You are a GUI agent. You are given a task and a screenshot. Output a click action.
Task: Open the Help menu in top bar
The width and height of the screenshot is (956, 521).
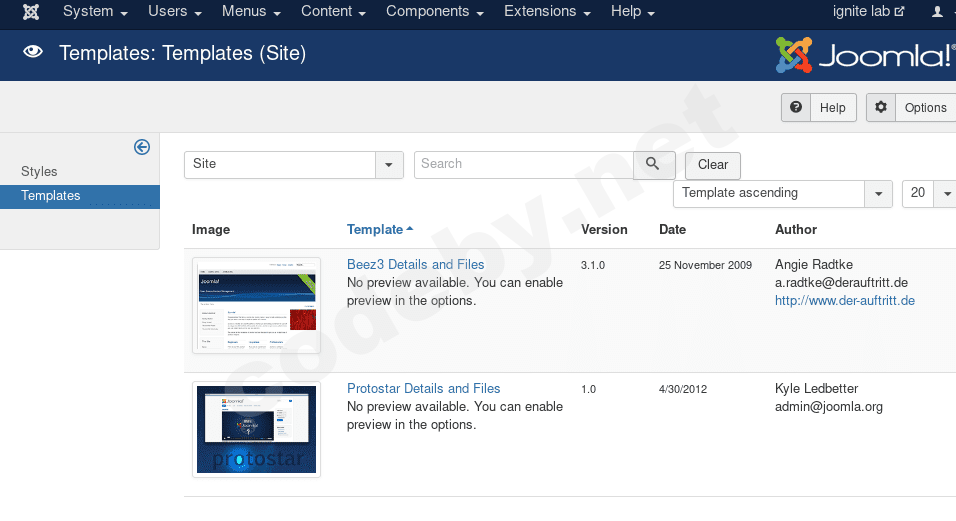633,12
